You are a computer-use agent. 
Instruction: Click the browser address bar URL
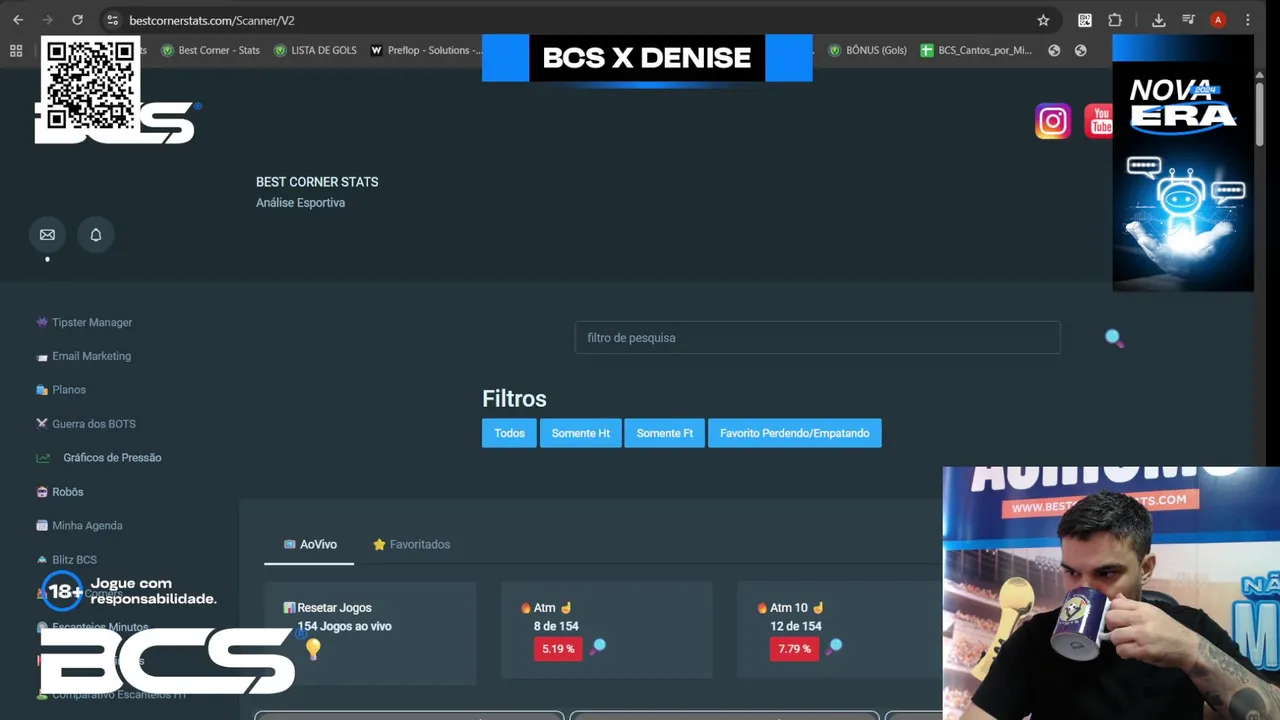tap(212, 20)
